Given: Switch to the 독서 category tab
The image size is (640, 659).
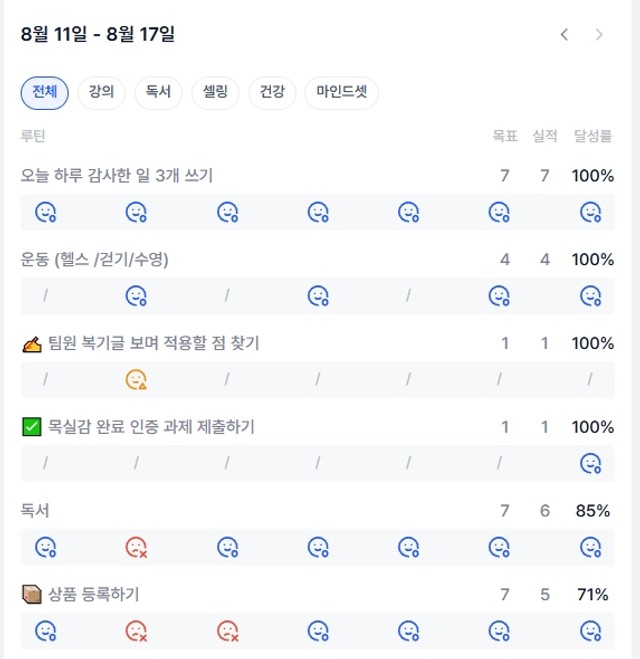Looking at the screenshot, I should coord(158,92).
